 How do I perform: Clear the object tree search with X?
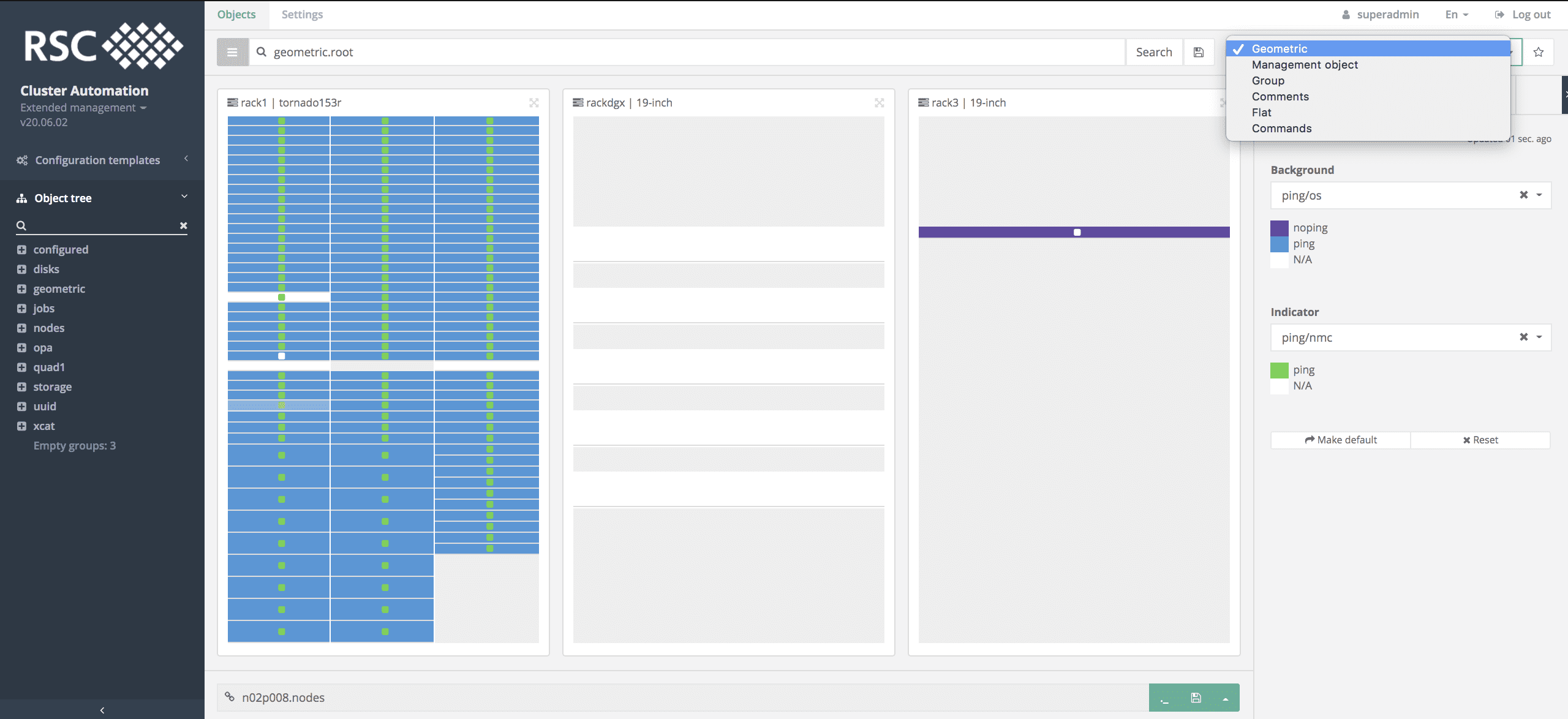(x=183, y=225)
